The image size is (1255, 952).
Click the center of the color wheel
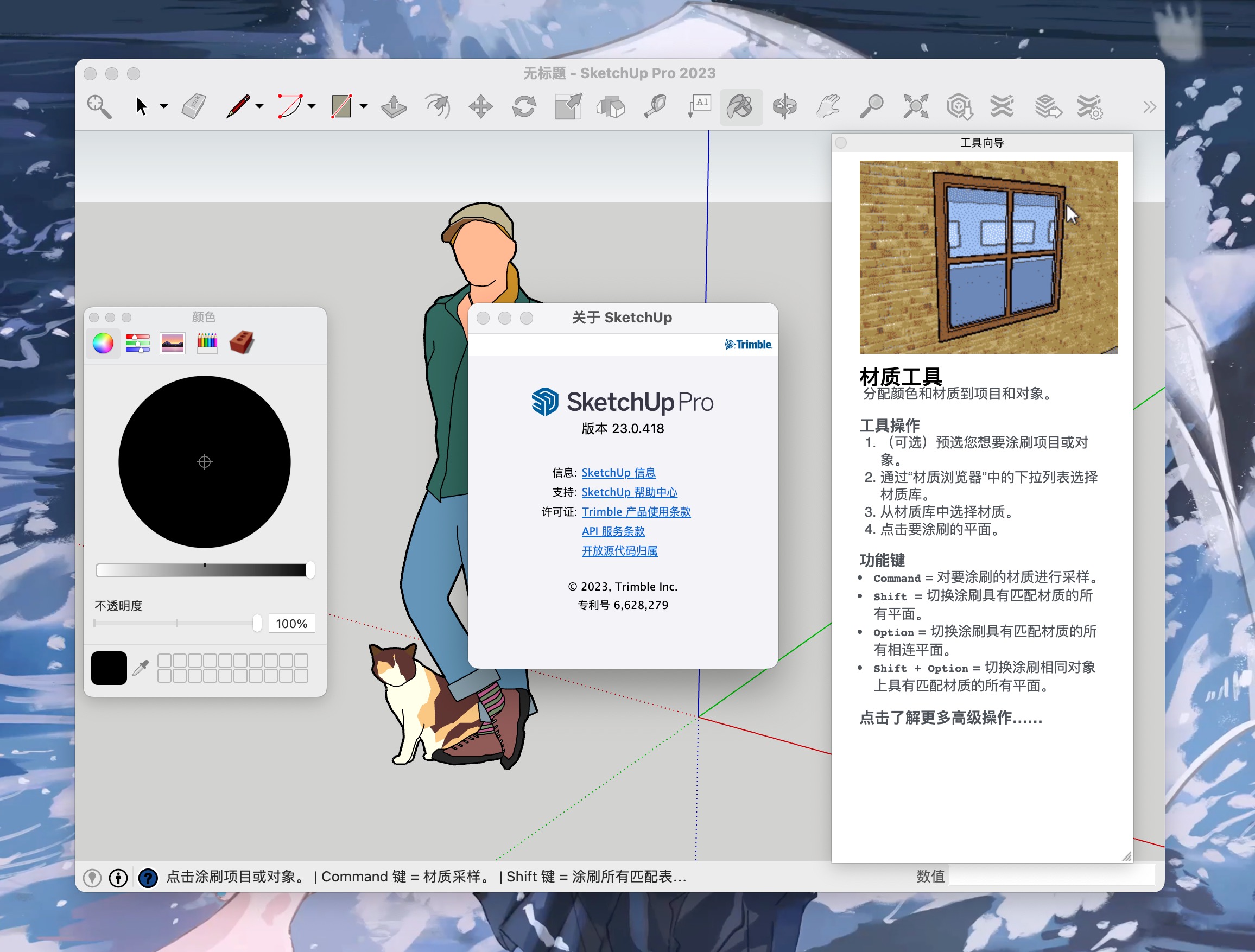point(204,462)
